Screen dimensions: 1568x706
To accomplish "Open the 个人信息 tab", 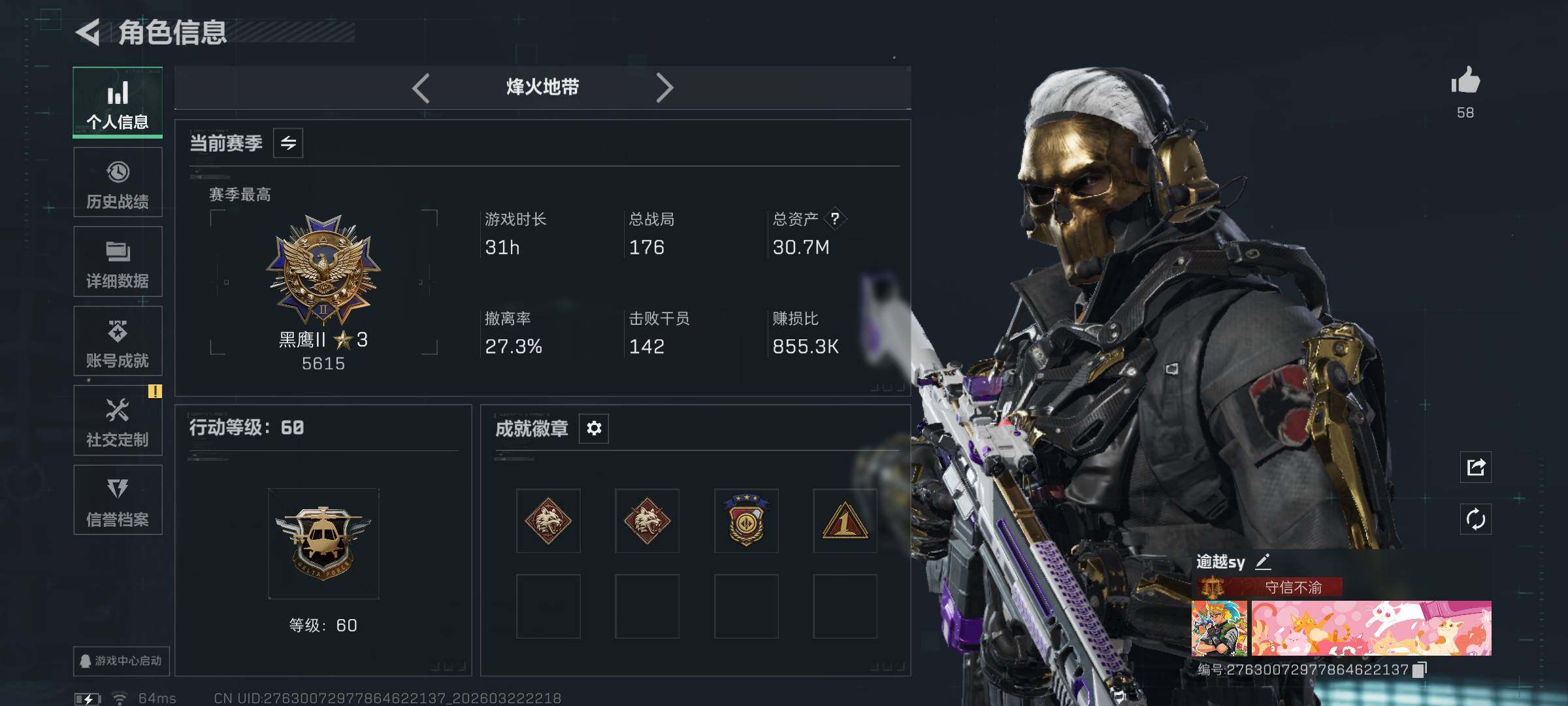I will 118,102.
